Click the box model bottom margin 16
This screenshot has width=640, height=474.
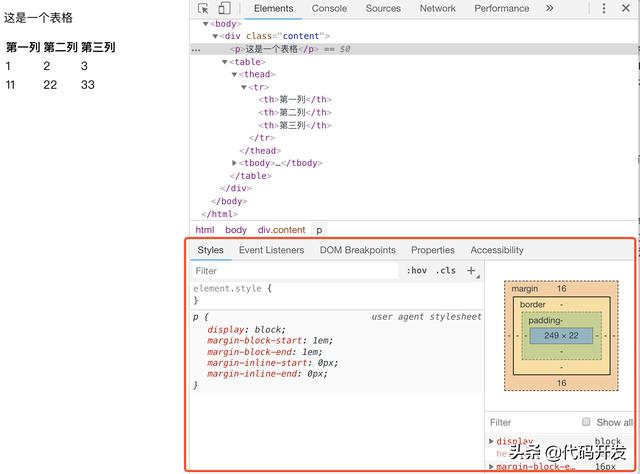tap(561, 383)
